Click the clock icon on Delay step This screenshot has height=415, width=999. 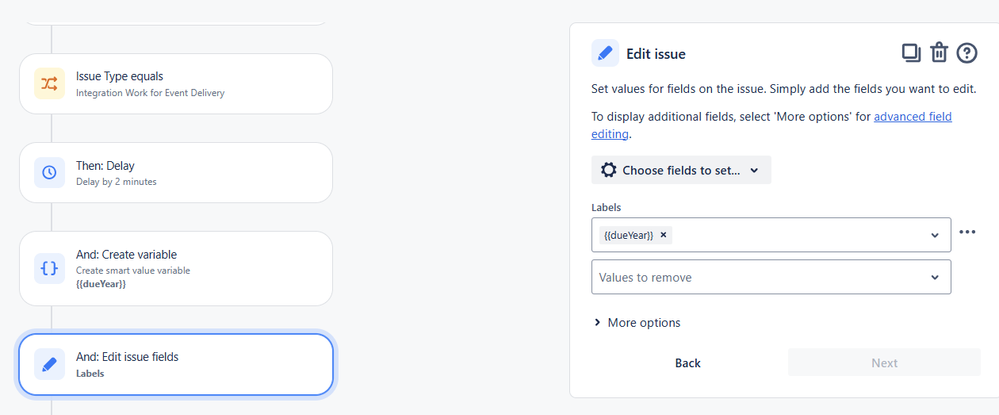[49, 173]
